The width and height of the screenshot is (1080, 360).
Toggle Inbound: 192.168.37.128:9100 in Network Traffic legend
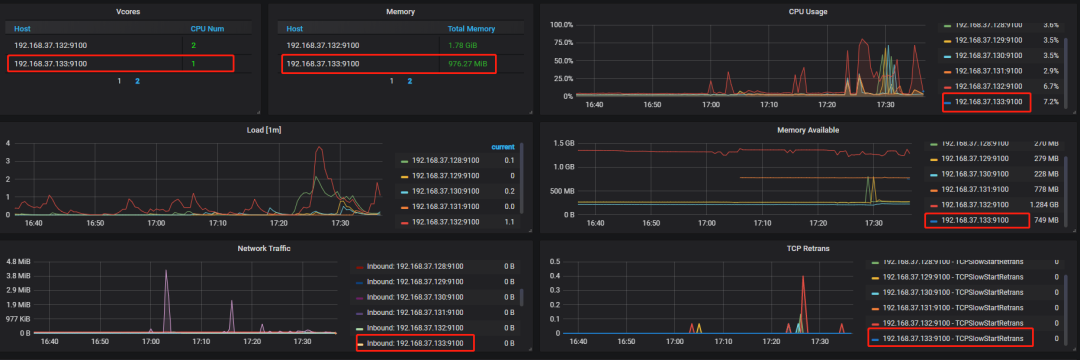point(415,266)
